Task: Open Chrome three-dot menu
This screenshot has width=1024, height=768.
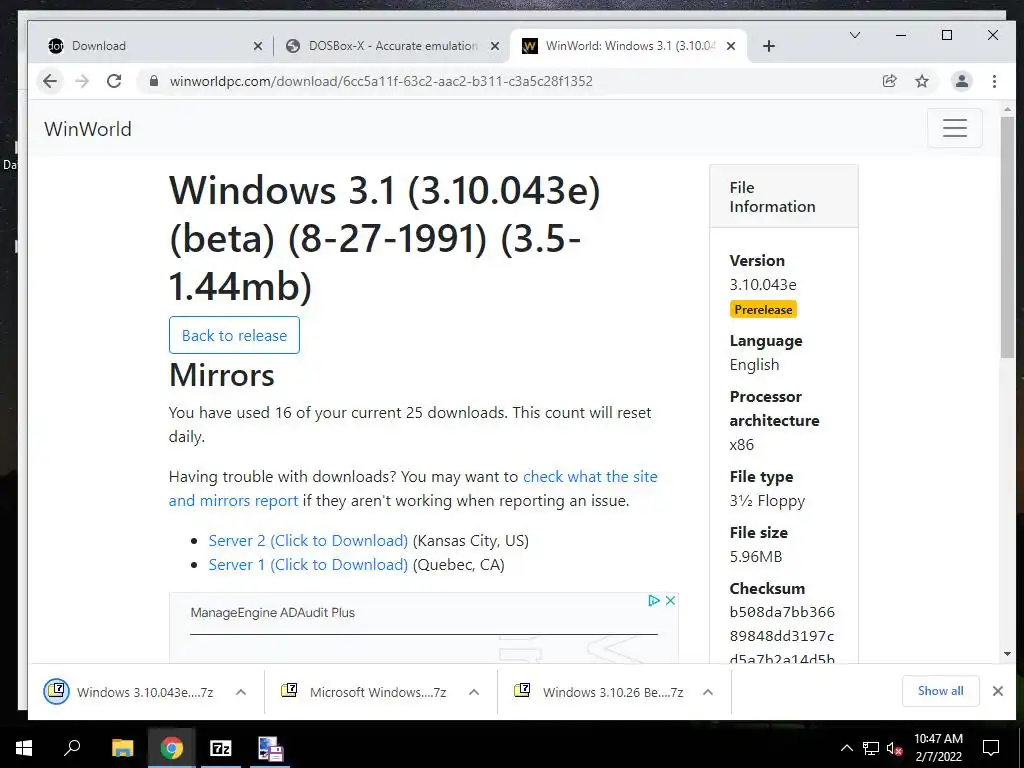Action: 994,81
